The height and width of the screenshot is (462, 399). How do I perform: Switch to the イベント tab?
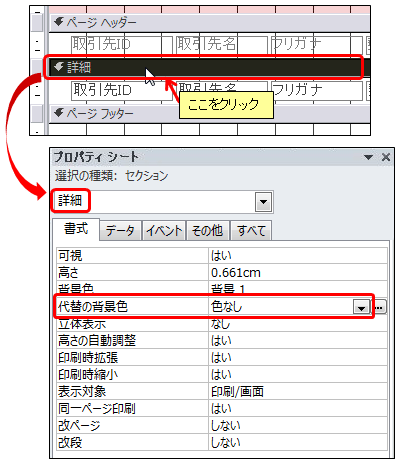(x=164, y=230)
